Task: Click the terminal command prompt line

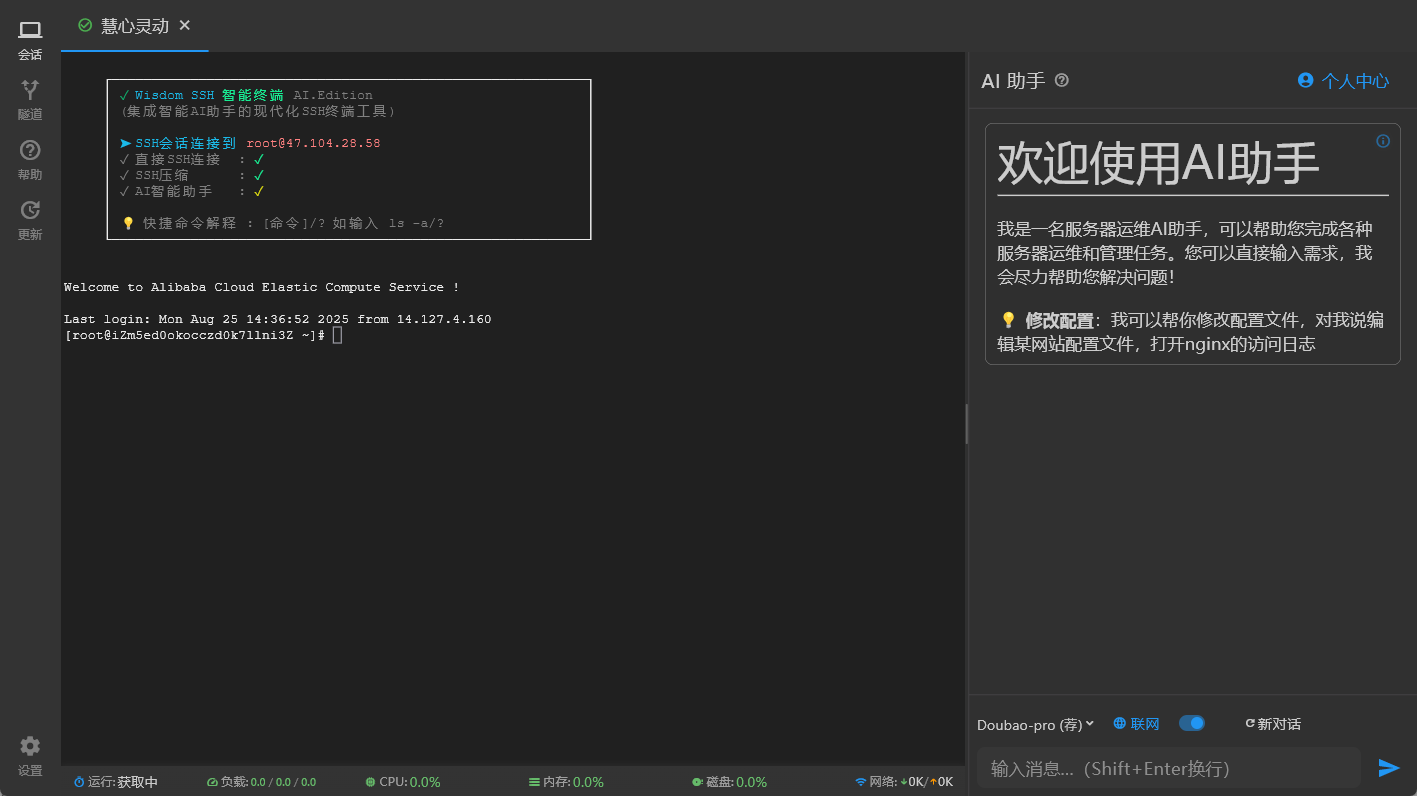Action: 203,335
